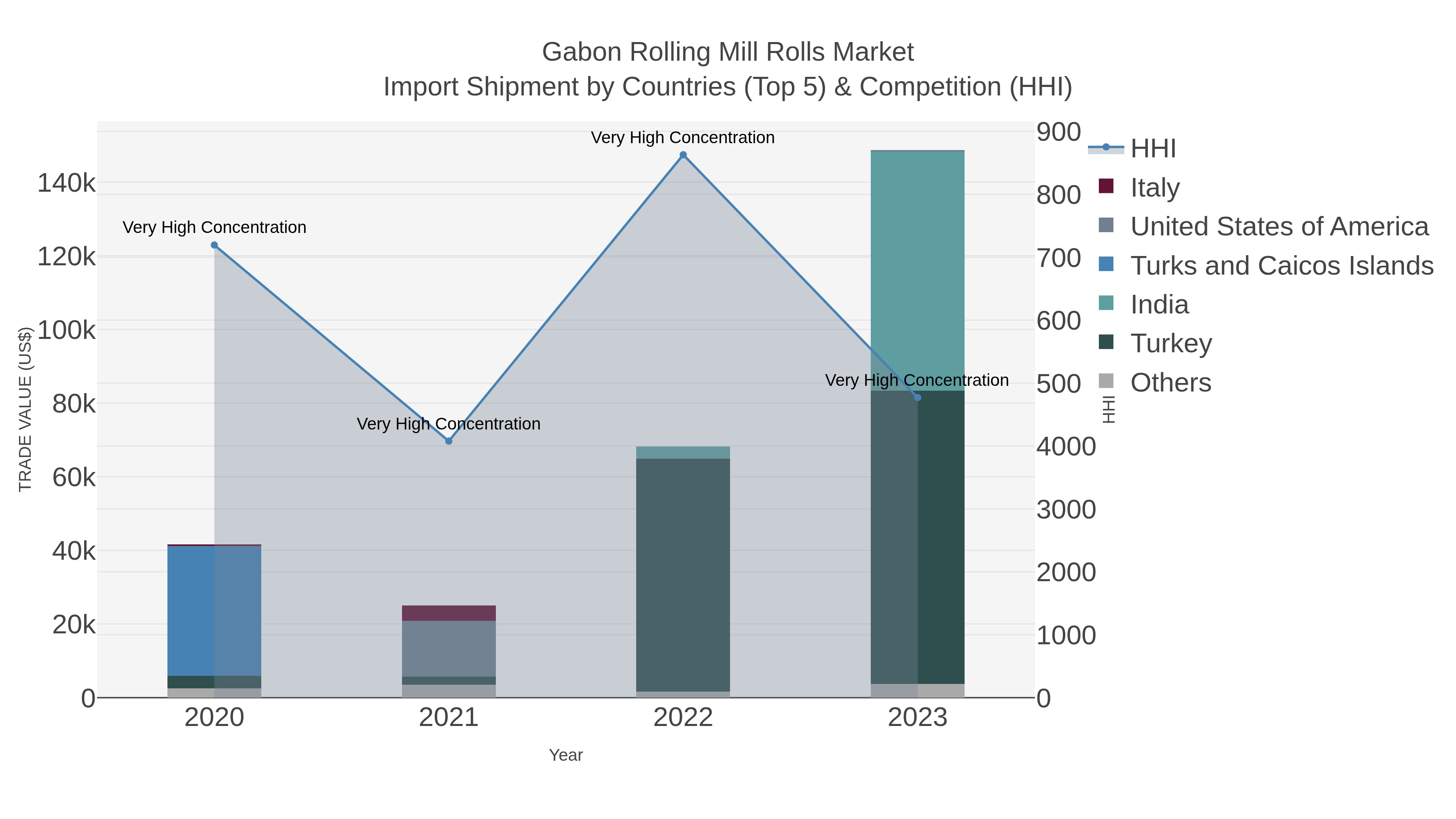Click the 2022 x-axis label

point(683,718)
